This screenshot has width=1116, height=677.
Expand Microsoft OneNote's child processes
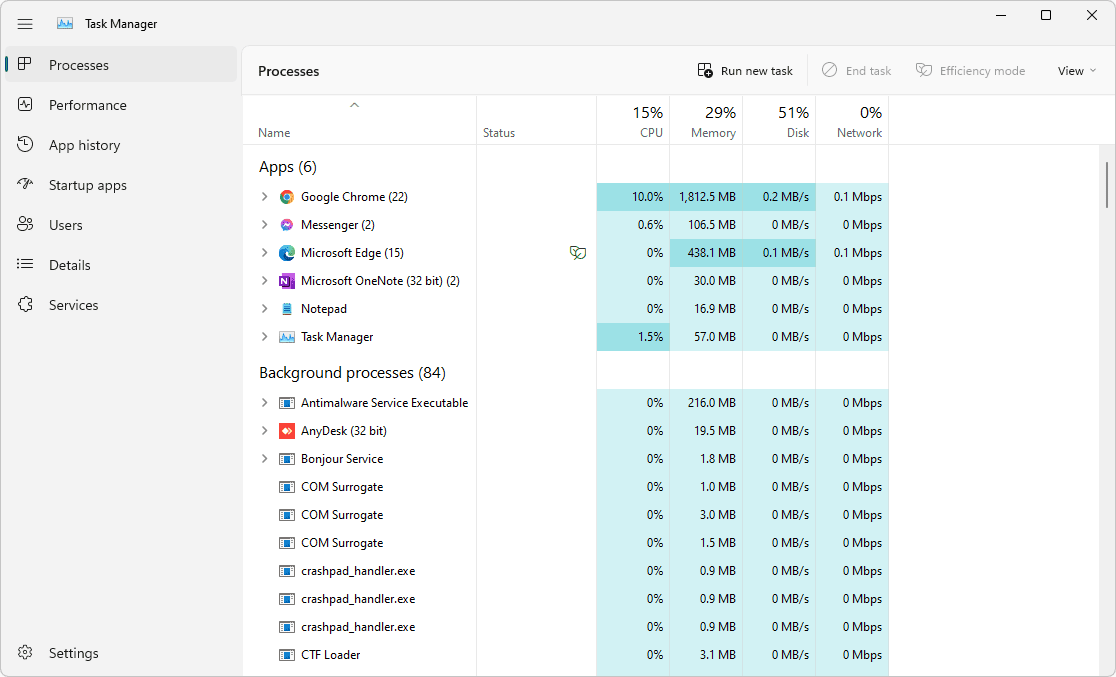point(263,281)
